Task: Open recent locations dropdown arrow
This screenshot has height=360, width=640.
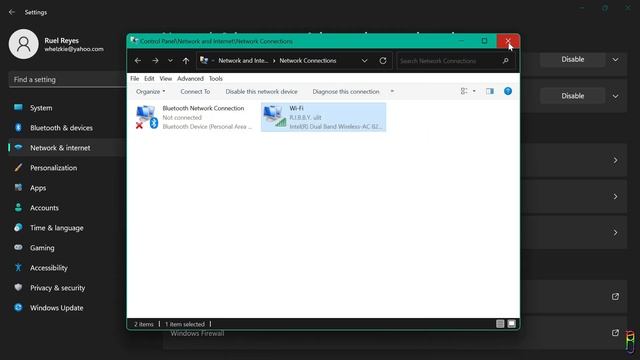Action: pyautogui.click(x=170, y=61)
